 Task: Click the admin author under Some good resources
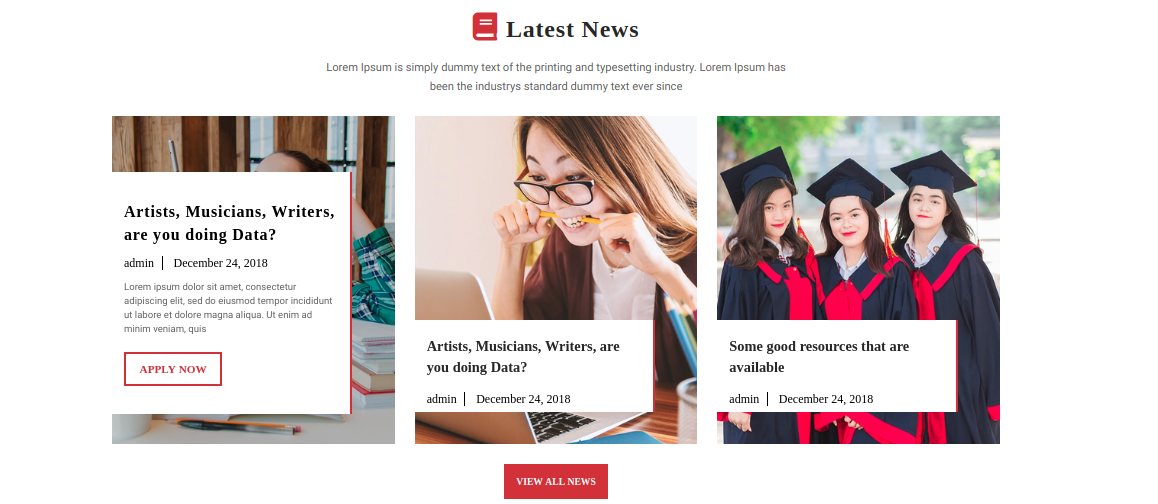[x=744, y=399]
